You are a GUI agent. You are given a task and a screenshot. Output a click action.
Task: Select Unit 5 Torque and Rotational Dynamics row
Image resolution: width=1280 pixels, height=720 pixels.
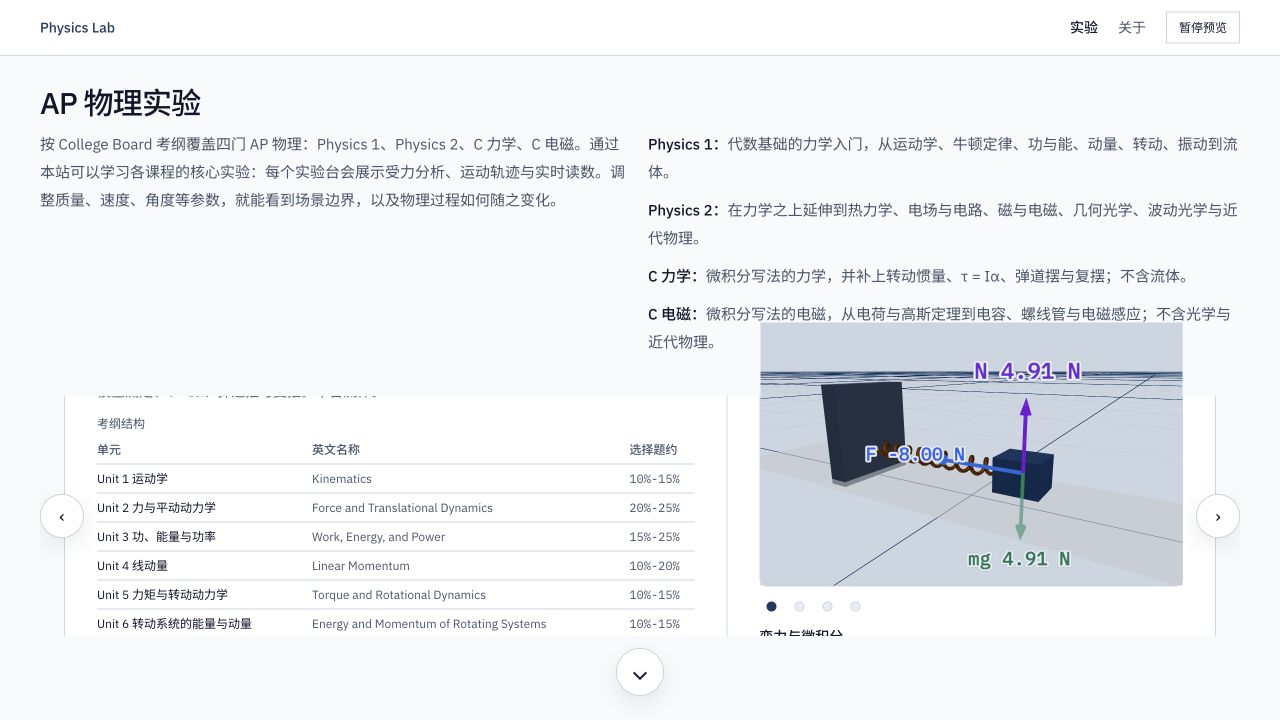click(x=395, y=595)
